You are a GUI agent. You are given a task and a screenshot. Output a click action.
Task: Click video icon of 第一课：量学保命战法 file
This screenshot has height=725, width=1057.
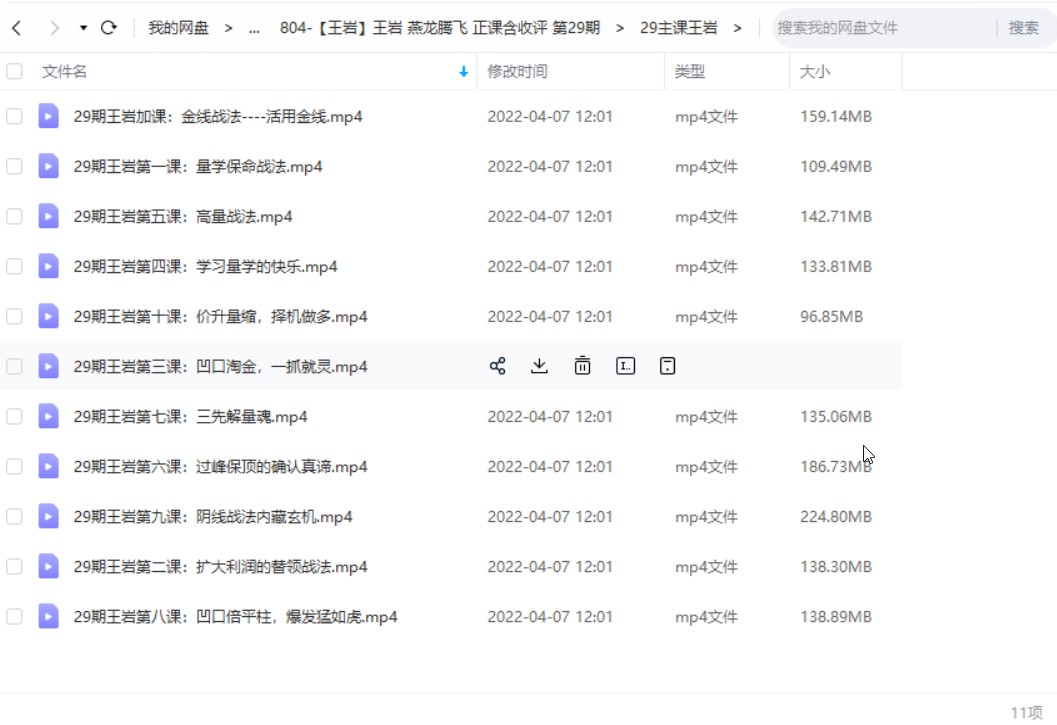coord(48,166)
